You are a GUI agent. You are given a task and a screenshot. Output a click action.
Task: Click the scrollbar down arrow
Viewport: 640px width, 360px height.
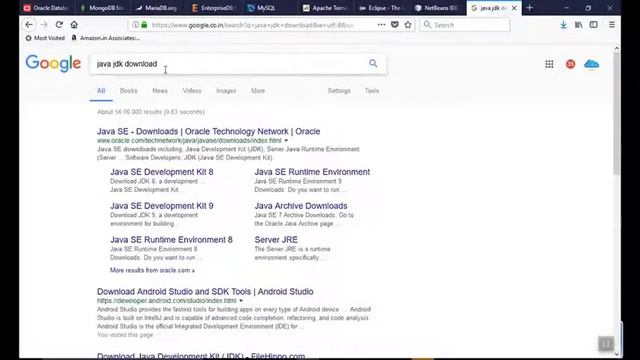pos(616,354)
